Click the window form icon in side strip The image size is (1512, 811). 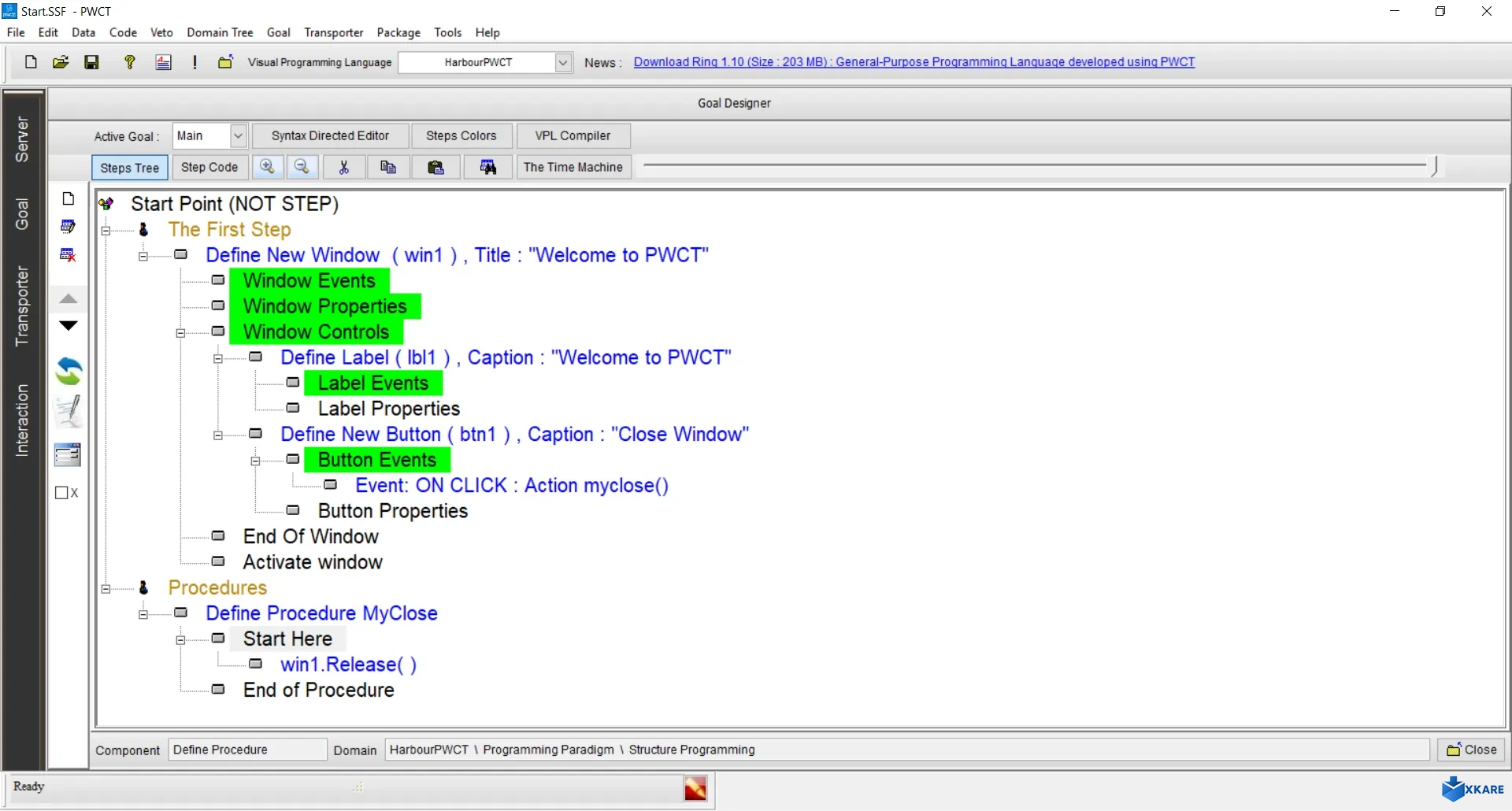68,454
